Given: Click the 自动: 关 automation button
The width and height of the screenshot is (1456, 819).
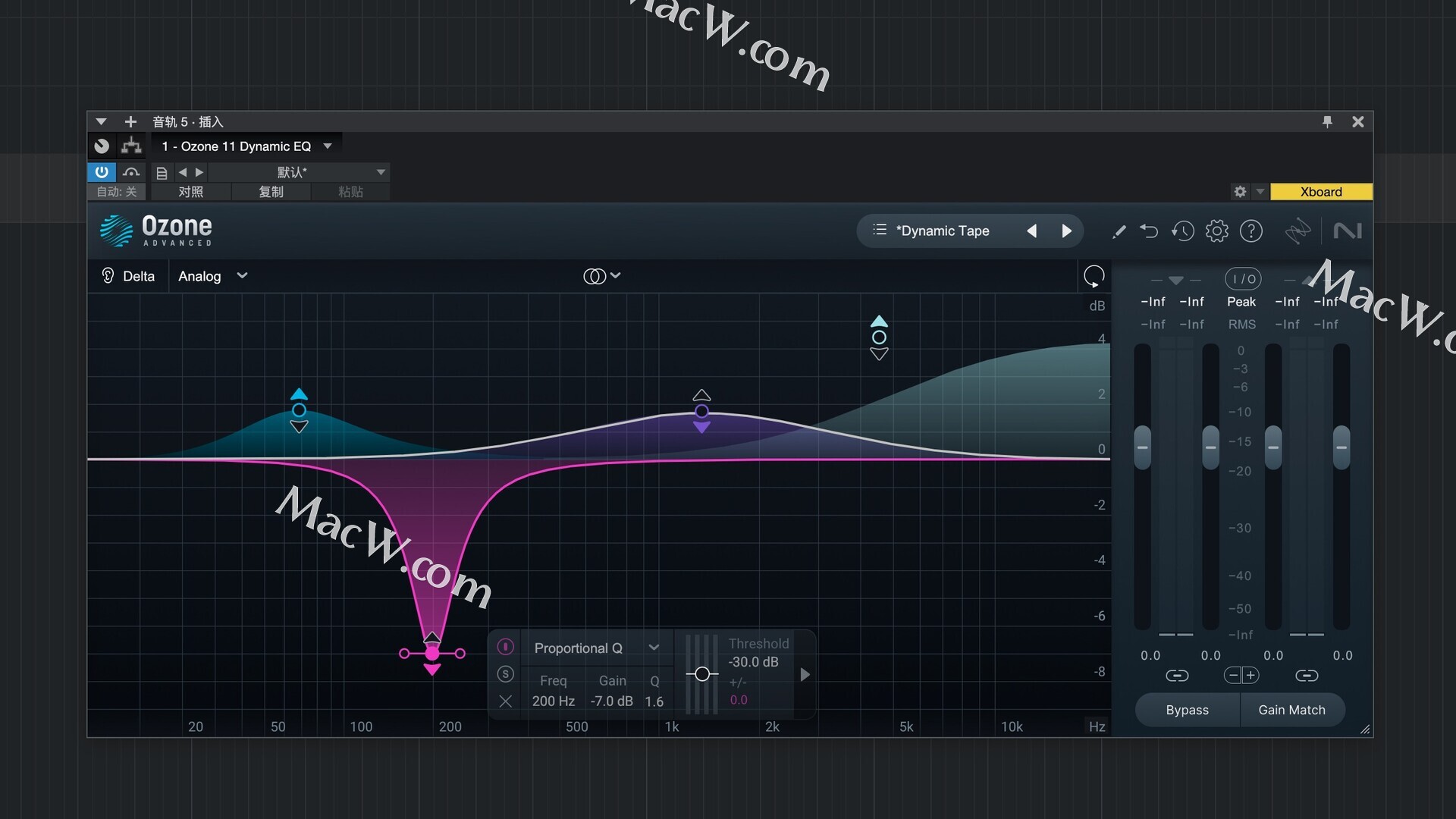Looking at the screenshot, I should click(116, 192).
